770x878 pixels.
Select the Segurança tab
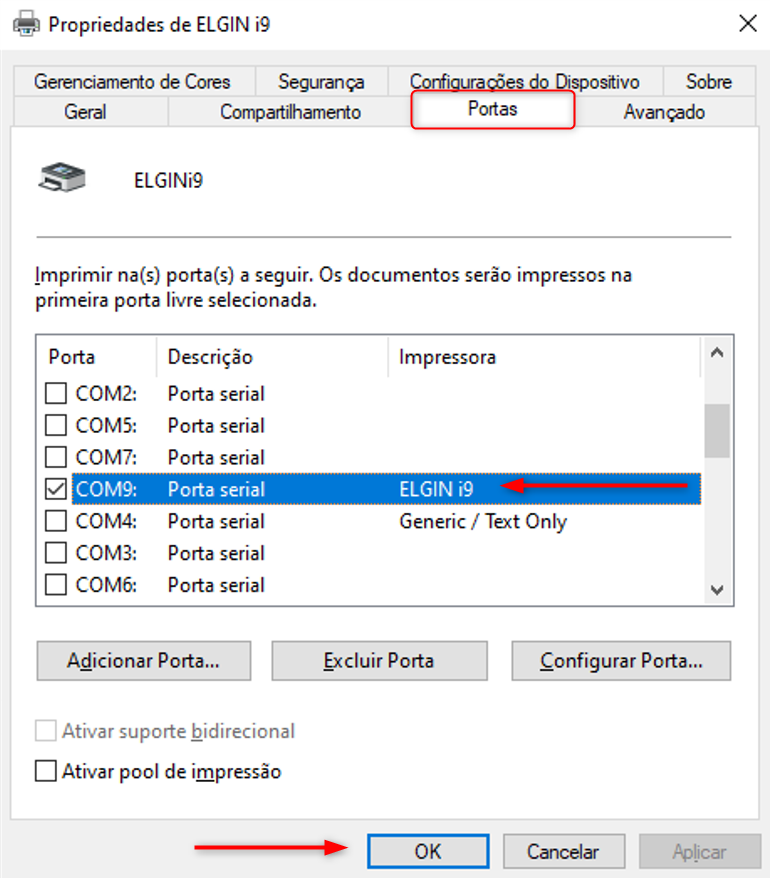click(321, 82)
